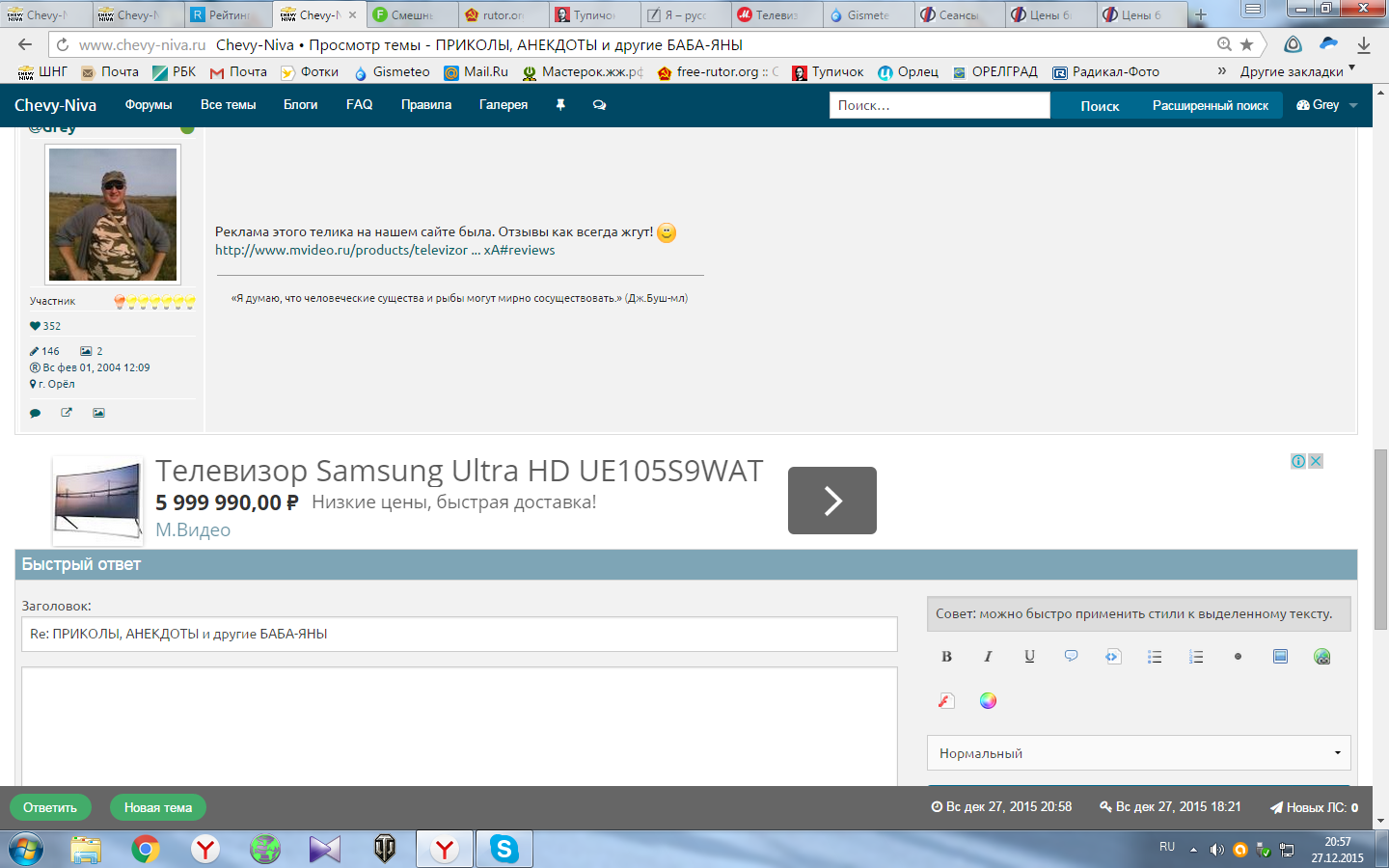This screenshot has height=868, width=1389.
Task: Open the Нормальный font size dropdown
Action: 1138,753
